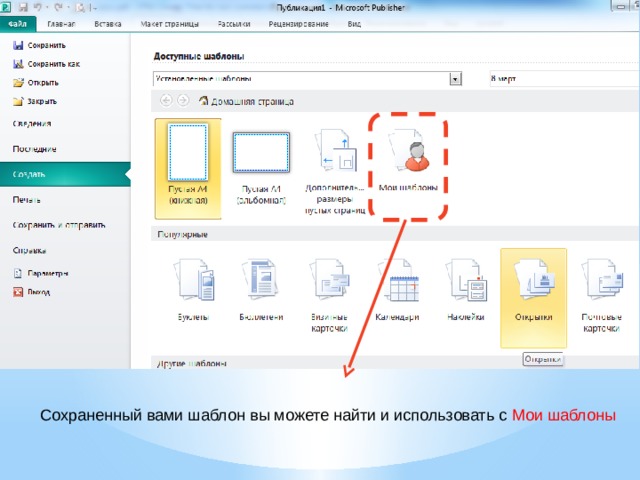
Task: Choose the Визитные карточки business cards icon
Action: (330, 280)
